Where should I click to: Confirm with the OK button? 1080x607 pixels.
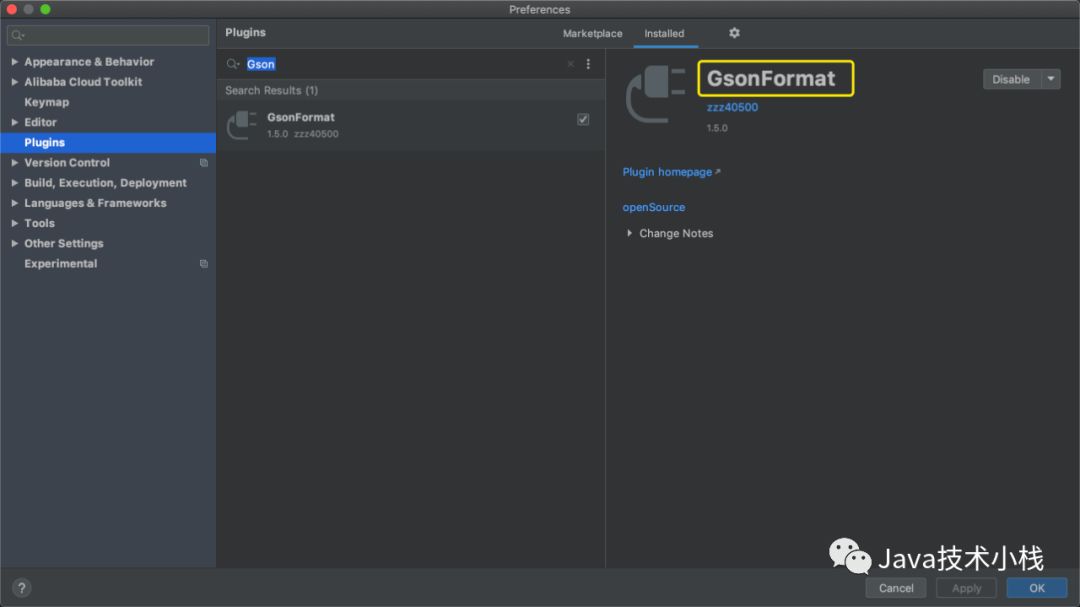tap(1037, 588)
